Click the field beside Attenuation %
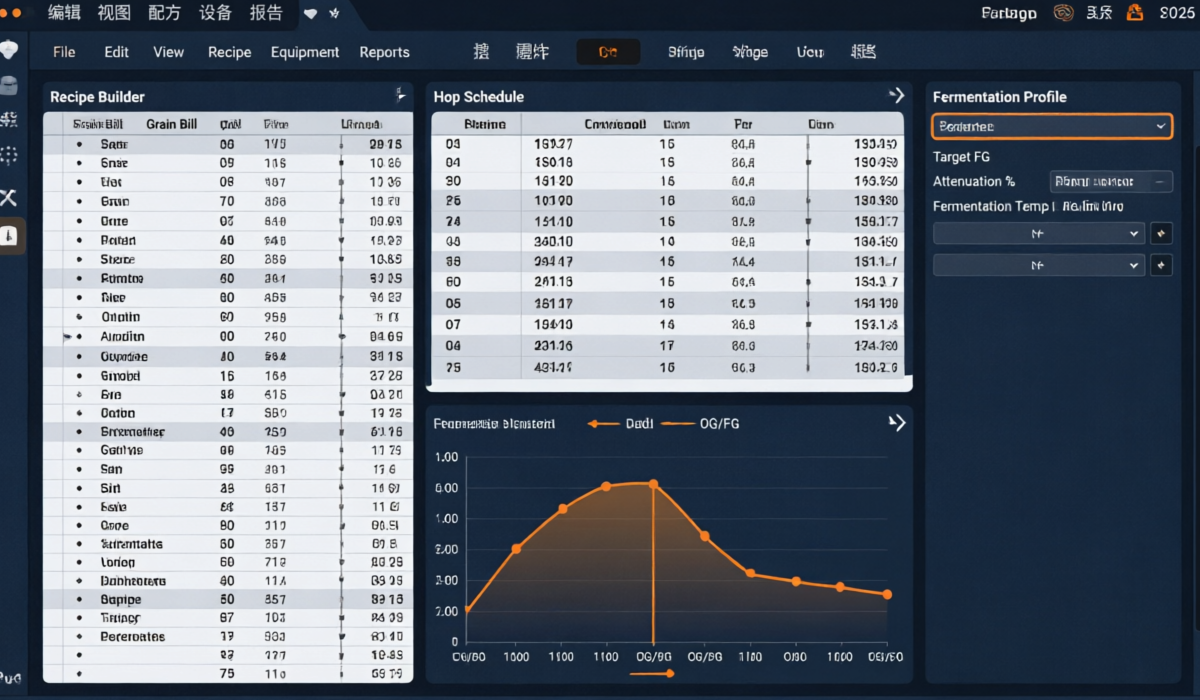1200x700 pixels. point(1111,182)
